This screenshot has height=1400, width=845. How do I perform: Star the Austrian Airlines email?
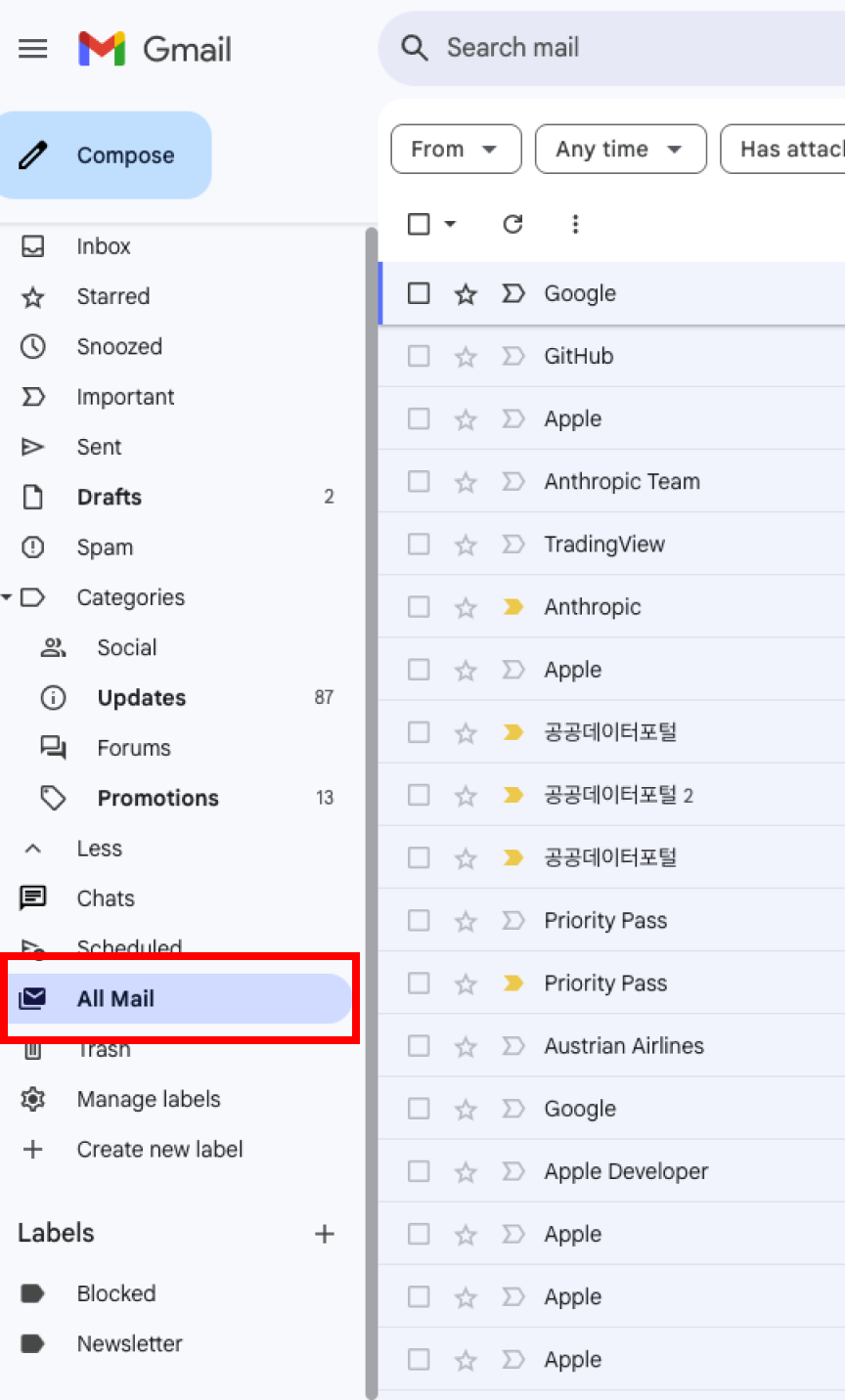[x=466, y=1046]
